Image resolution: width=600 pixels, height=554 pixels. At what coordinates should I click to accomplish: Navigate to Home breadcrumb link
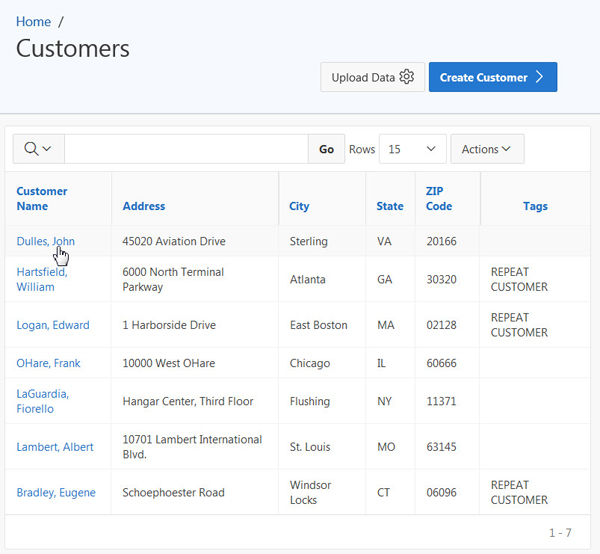33,21
